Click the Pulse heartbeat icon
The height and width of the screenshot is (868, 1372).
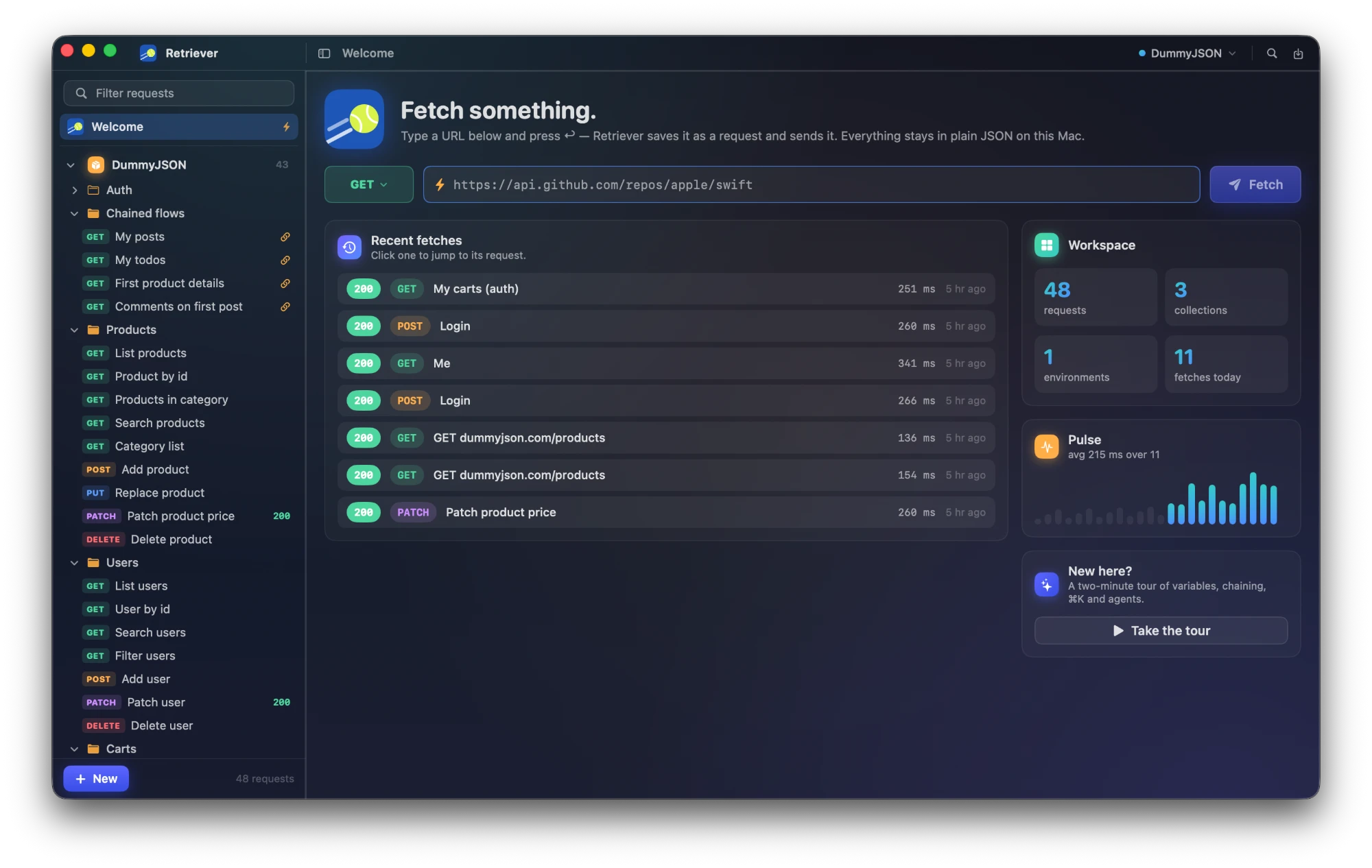[1046, 446]
